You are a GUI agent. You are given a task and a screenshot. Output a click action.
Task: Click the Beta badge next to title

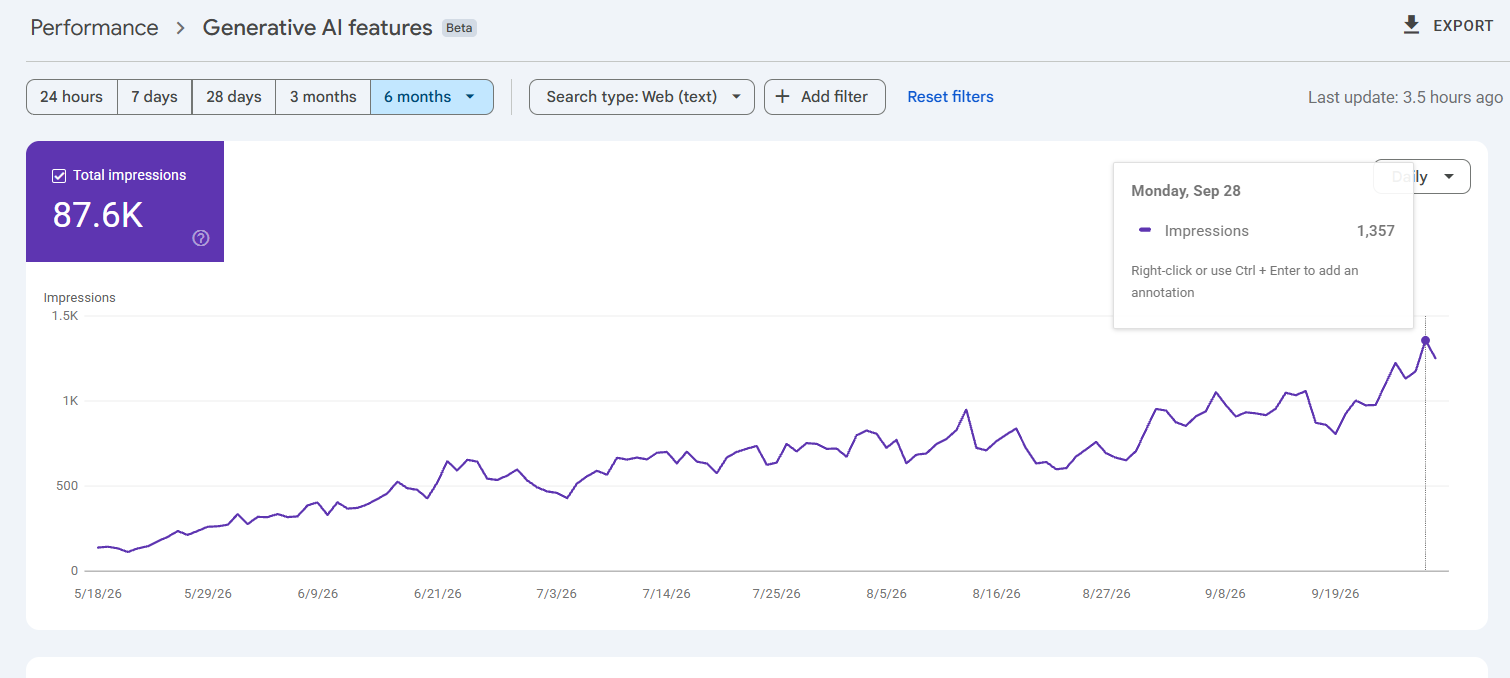(459, 28)
